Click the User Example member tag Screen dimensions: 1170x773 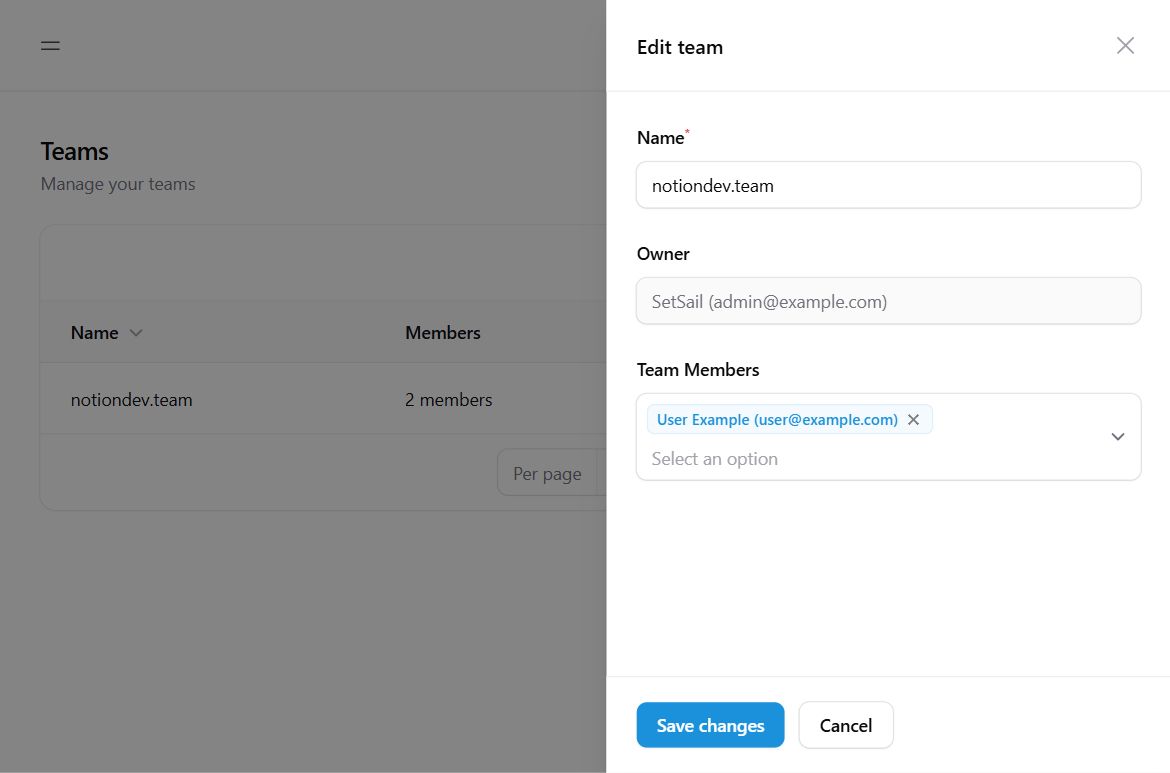coord(777,420)
